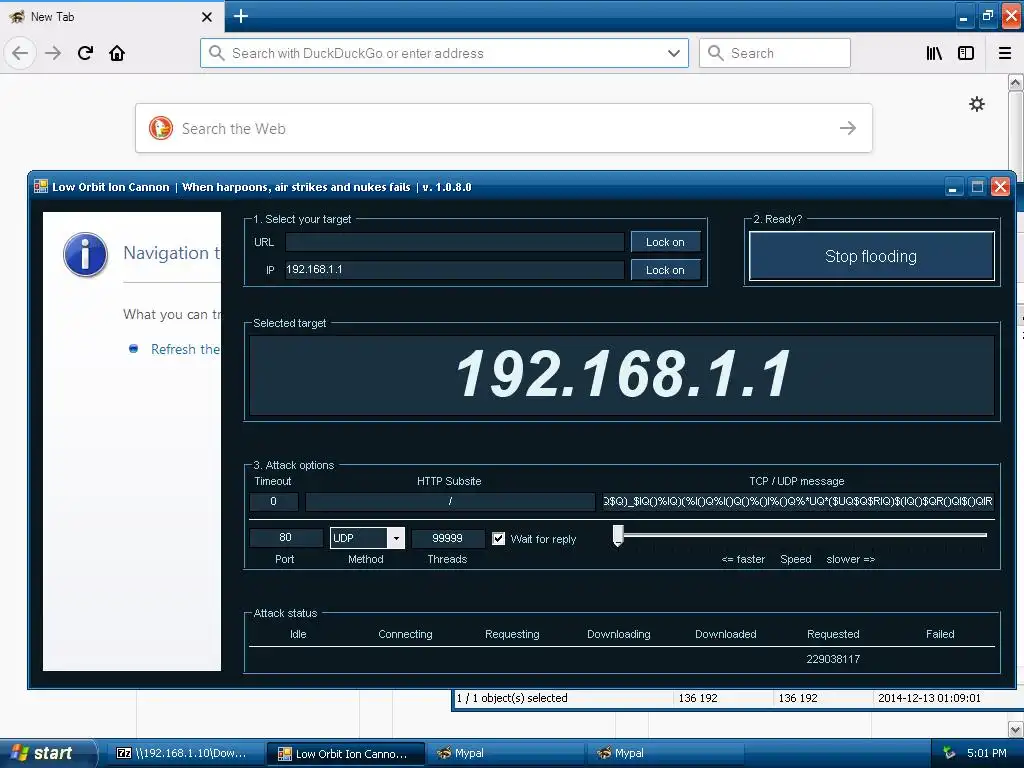The image size is (1024, 768).
Task: Click the Search the Web box
Action: tap(504, 128)
